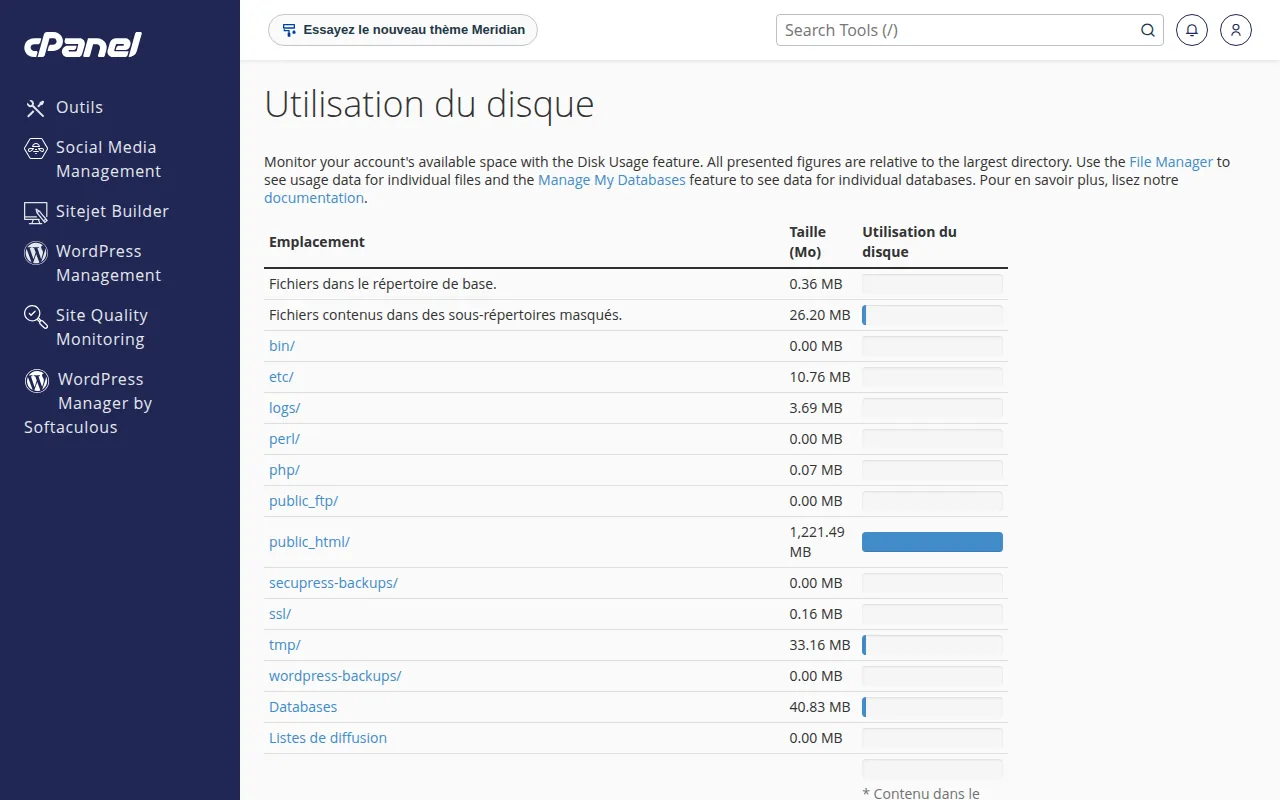Select the '1,221.49 MB' size value
This screenshot has width=1280, height=800.
[x=817, y=542]
